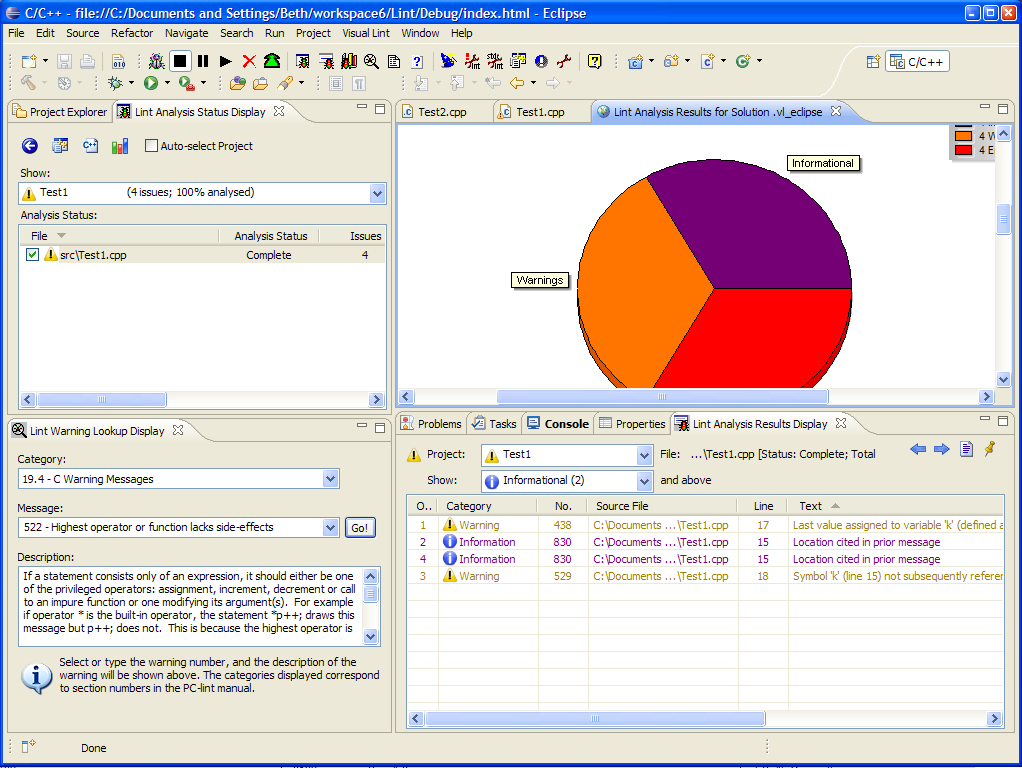Screen dimensions: 1022x768
Task: Click the yellow help question mark toolbar icon
Action: (x=594, y=61)
